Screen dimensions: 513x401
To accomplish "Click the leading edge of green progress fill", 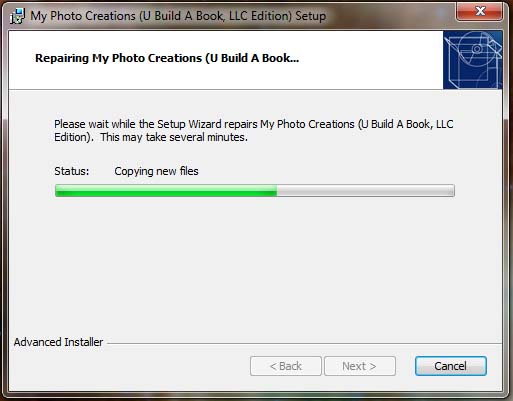I will [276, 191].
